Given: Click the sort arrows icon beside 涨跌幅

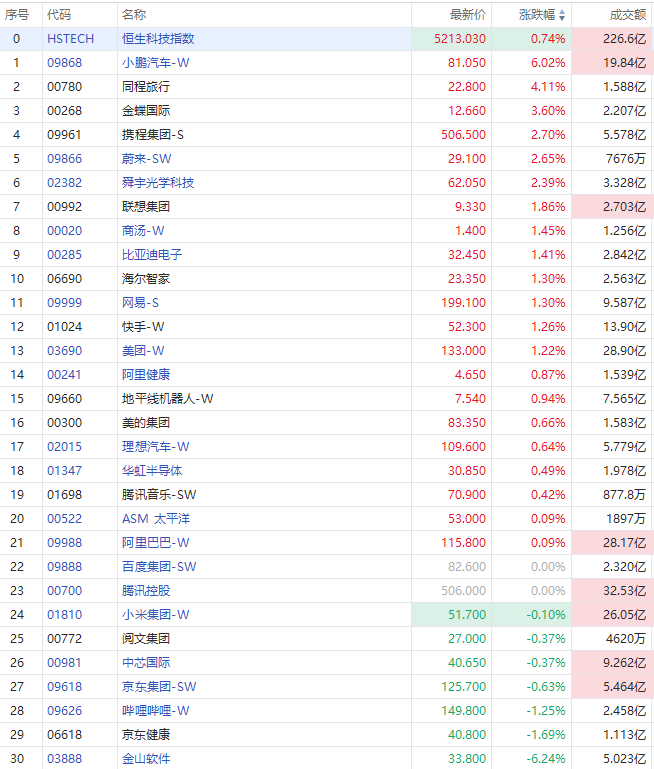Looking at the screenshot, I should coord(561,15).
